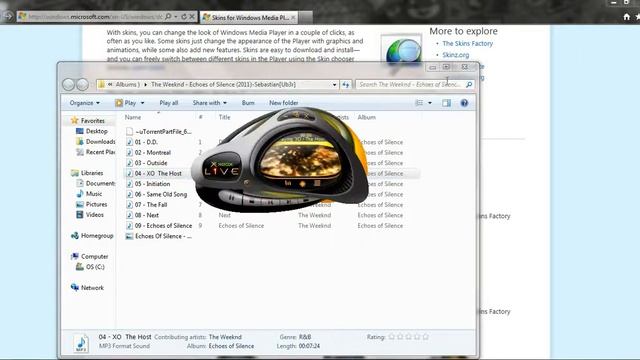Click Play all in the toolbar
Image resolution: width=640 pixels, height=360 pixels.
click(x=169, y=103)
